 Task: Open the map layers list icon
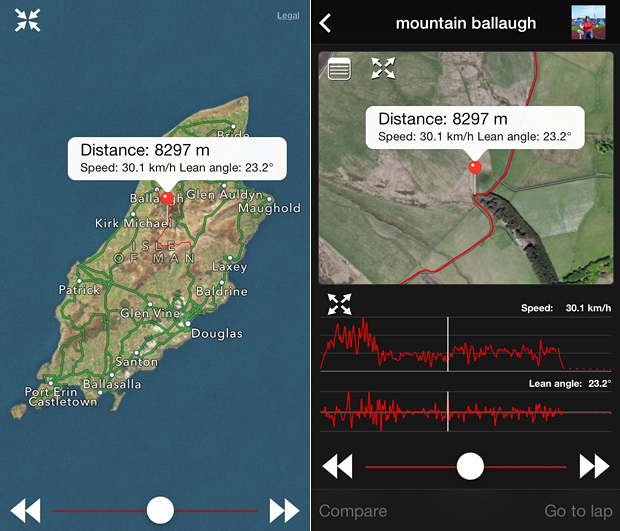[x=340, y=69]
